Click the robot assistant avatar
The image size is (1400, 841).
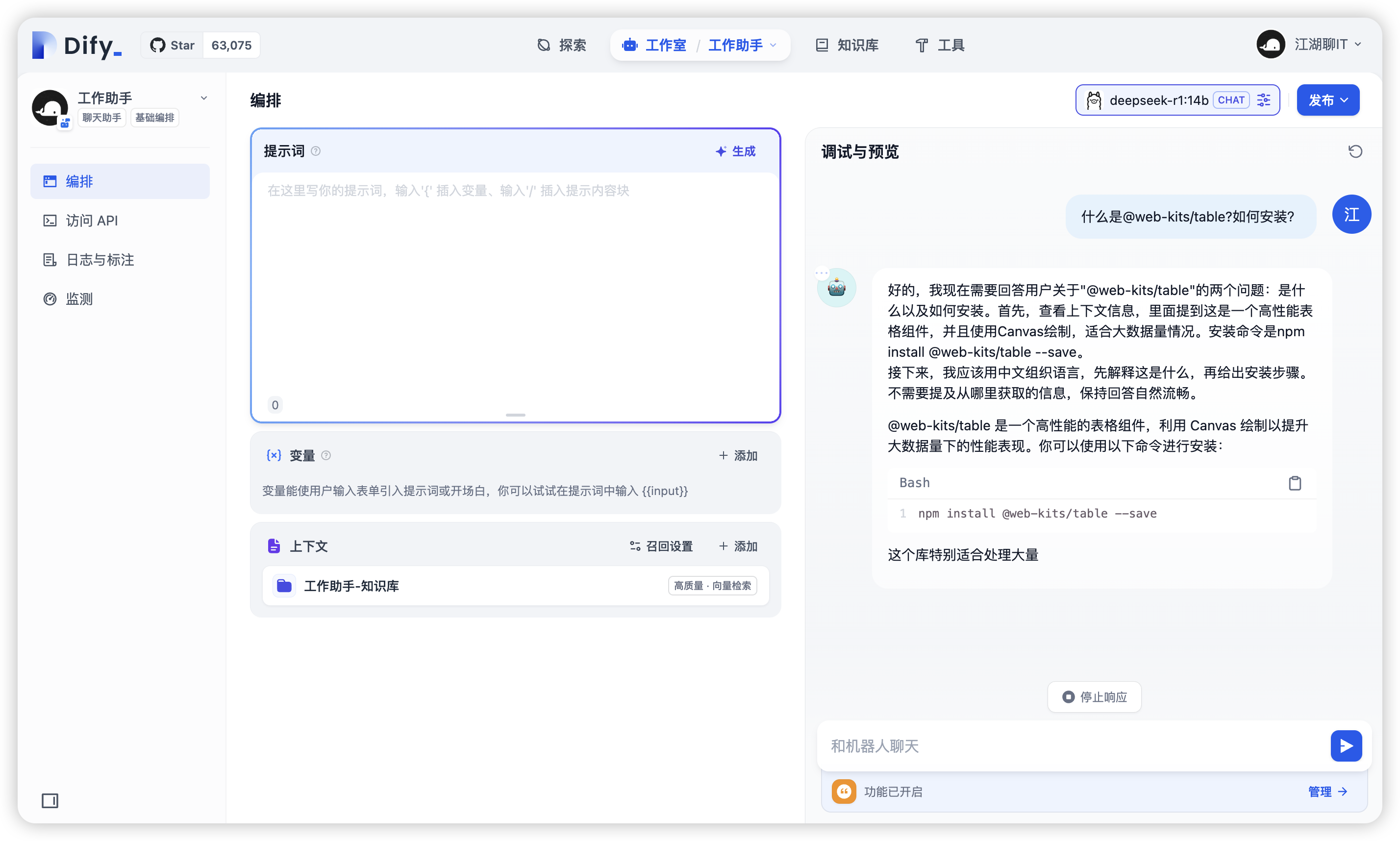point(837,288)
